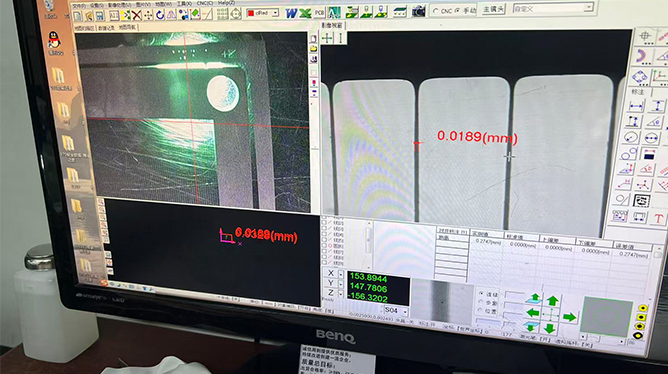
Task: Click the input field beside 连续 option
Action: tap(514, 294)
